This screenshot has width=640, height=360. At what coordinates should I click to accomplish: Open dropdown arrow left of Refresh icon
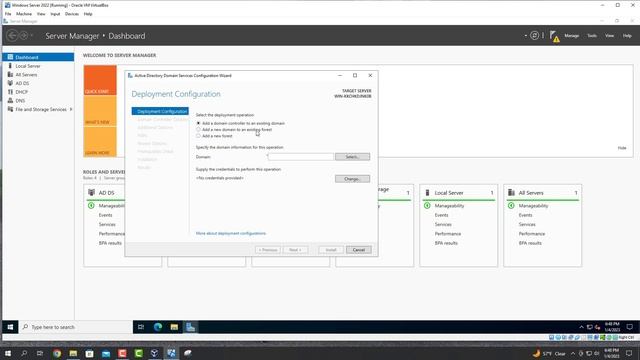526,36
